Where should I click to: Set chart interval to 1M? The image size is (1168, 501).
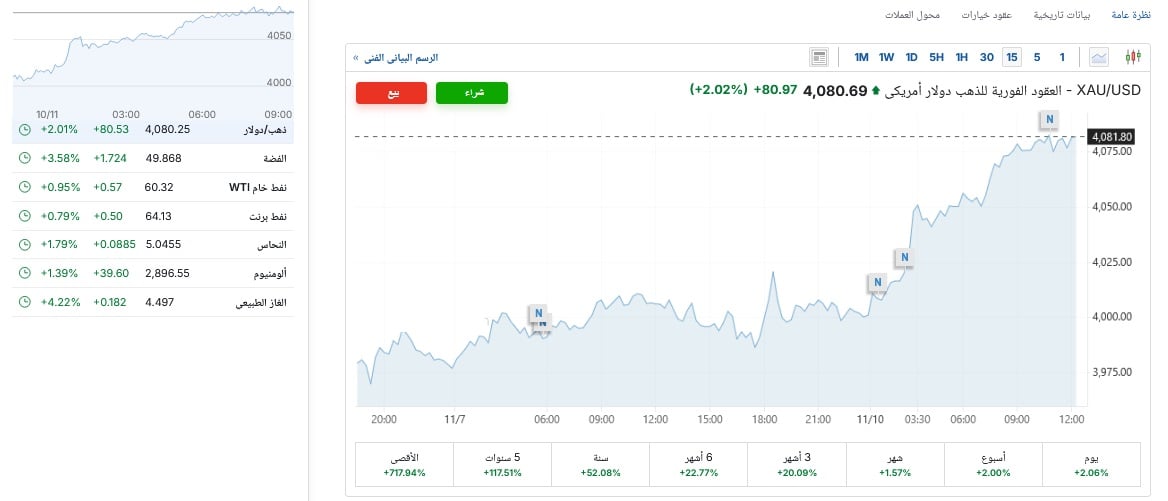coord(861,57)
